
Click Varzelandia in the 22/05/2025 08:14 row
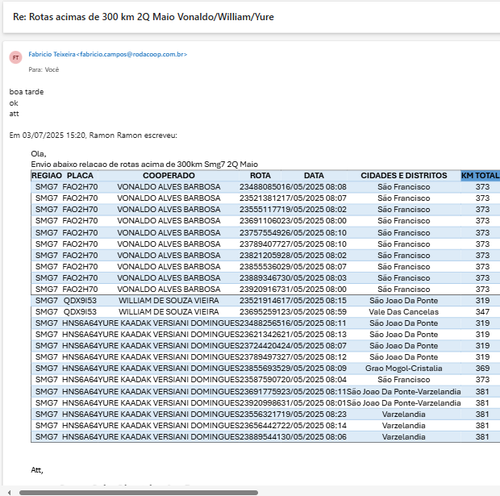[404, 426]
